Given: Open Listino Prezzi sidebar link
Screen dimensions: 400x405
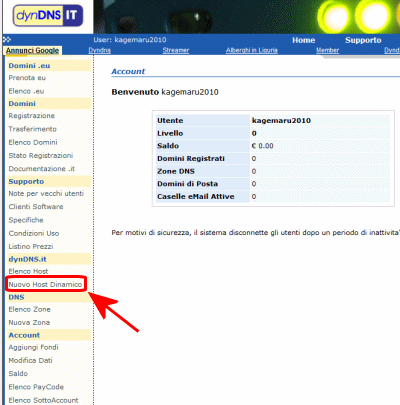Looking at the screenshot, I should click(x=31, y=247).
